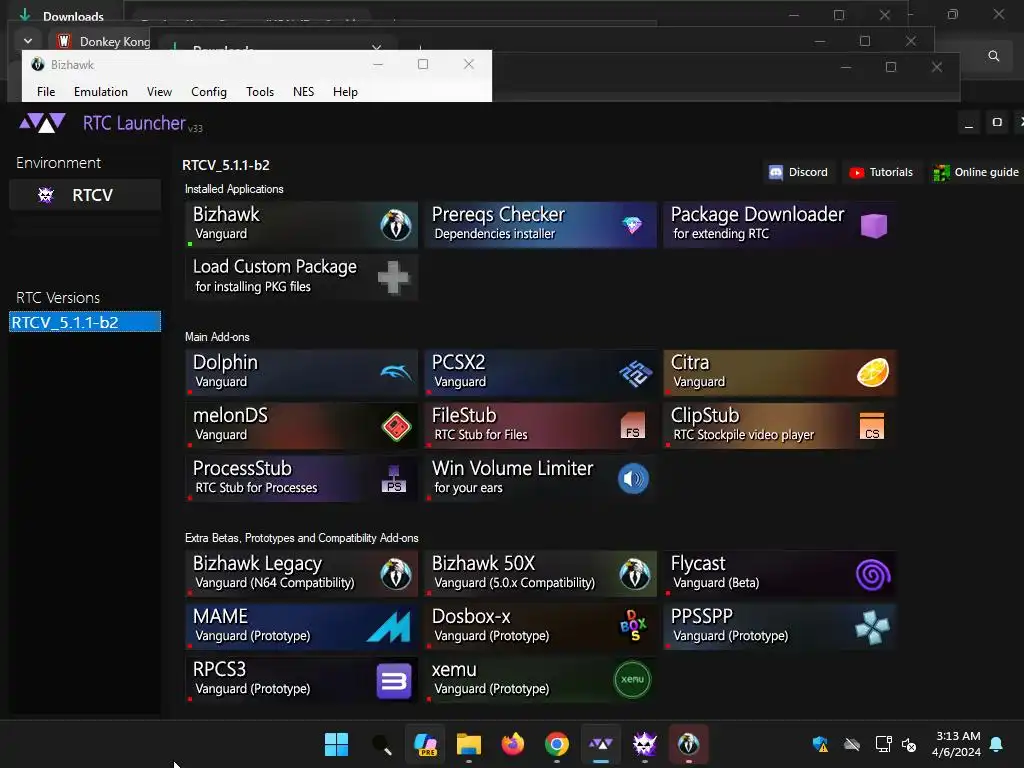Image resolution: width=1024 pixels, height=768 pixels.
Task: Open the NES menu in Bizhawk
Action: click(304, 92)
